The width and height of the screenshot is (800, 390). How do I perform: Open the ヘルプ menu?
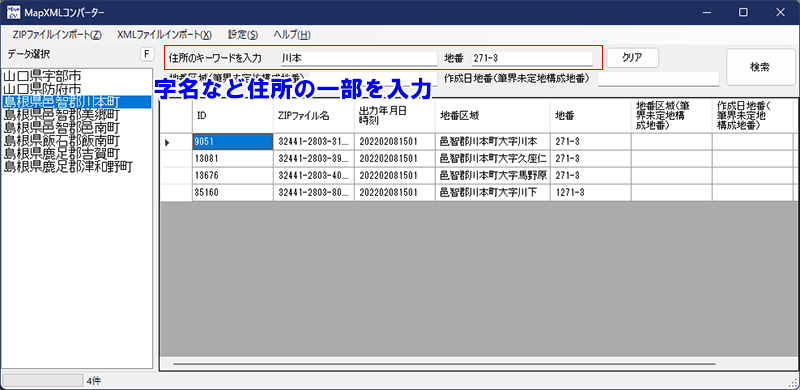click(x=292, y=35)
